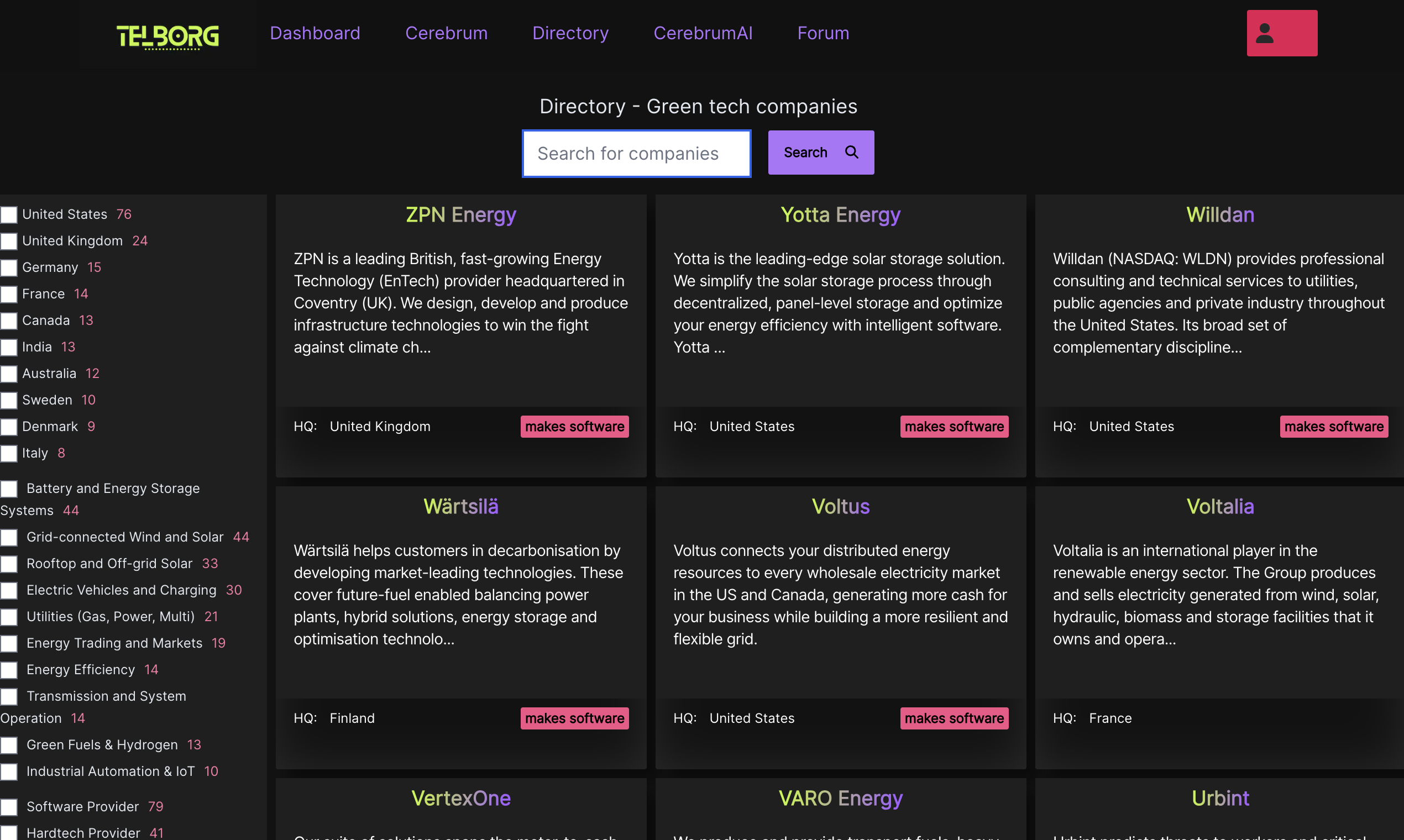Enable Transmission and System Operation filter
1404x840 pixels.
pyautogui.click(x=9, y=697)
